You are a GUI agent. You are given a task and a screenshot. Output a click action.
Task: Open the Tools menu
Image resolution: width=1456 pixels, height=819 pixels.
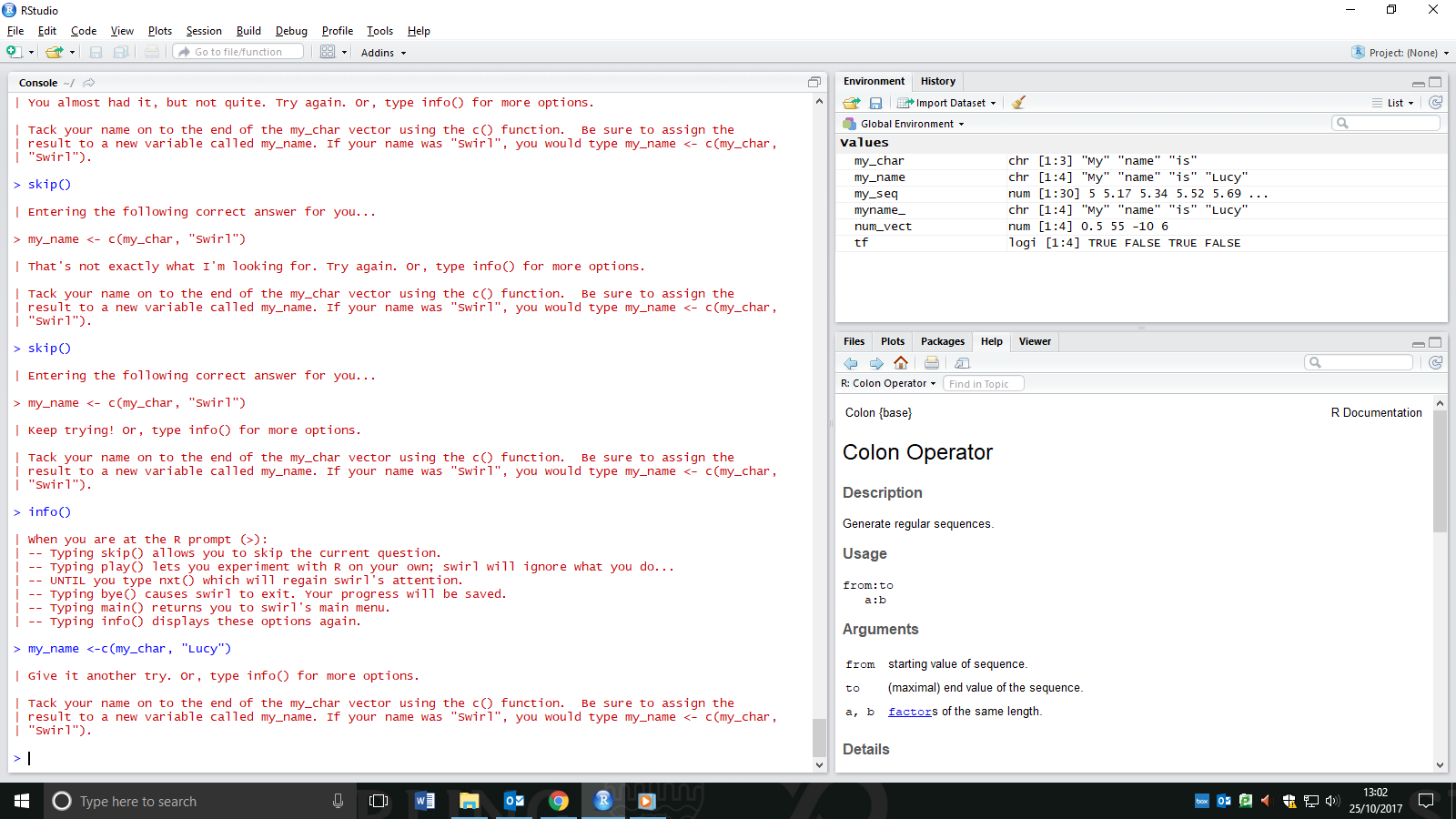point(380,31)
